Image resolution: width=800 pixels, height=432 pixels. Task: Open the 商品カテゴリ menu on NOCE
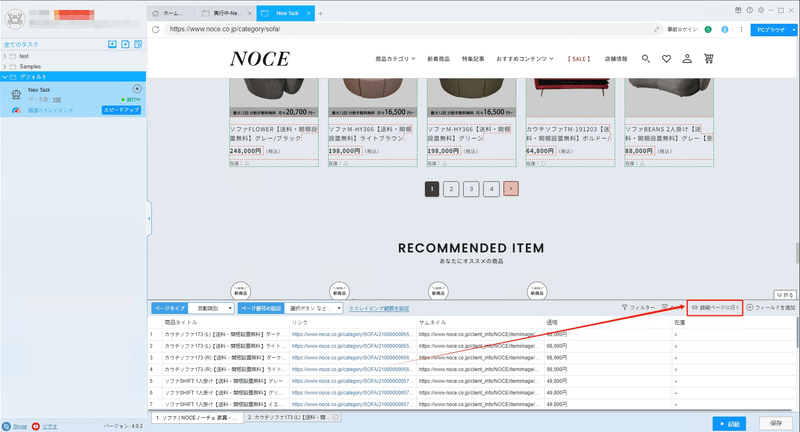pyautogui.click(x=395, y=59)
